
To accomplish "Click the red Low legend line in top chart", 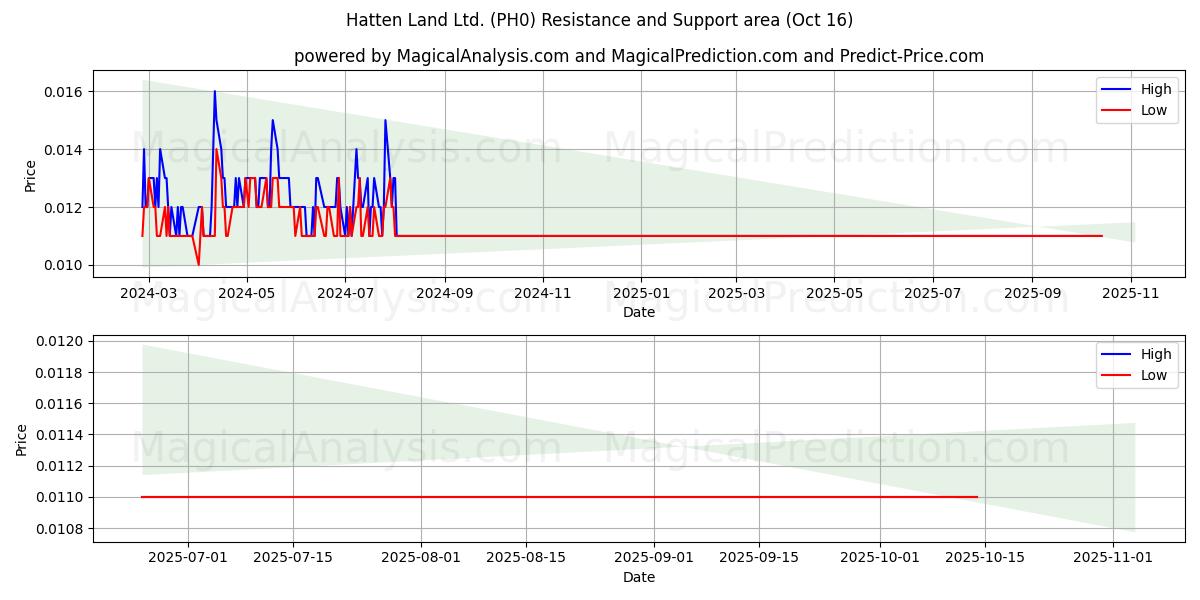I will [x=1117, y=110].
